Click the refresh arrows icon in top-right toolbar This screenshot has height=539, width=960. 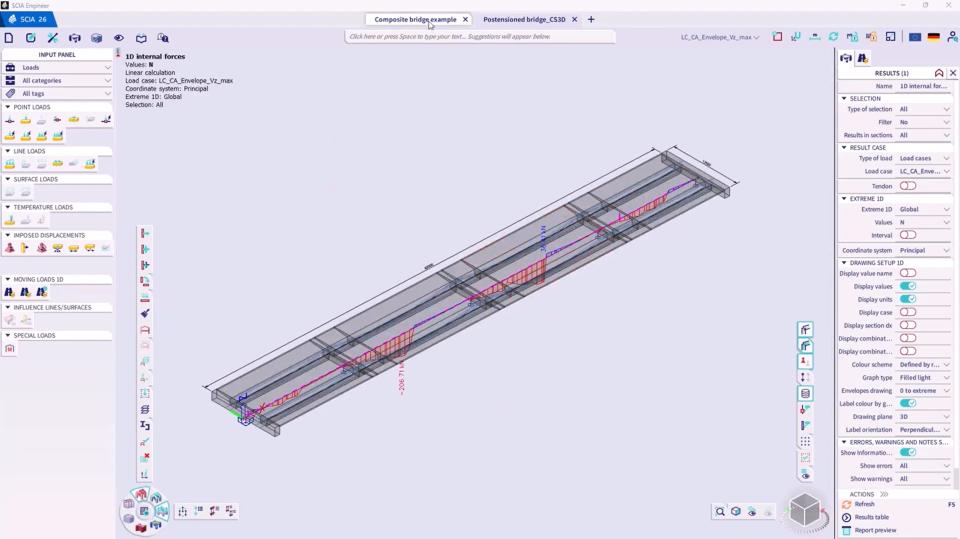click(x=833, y=37)
